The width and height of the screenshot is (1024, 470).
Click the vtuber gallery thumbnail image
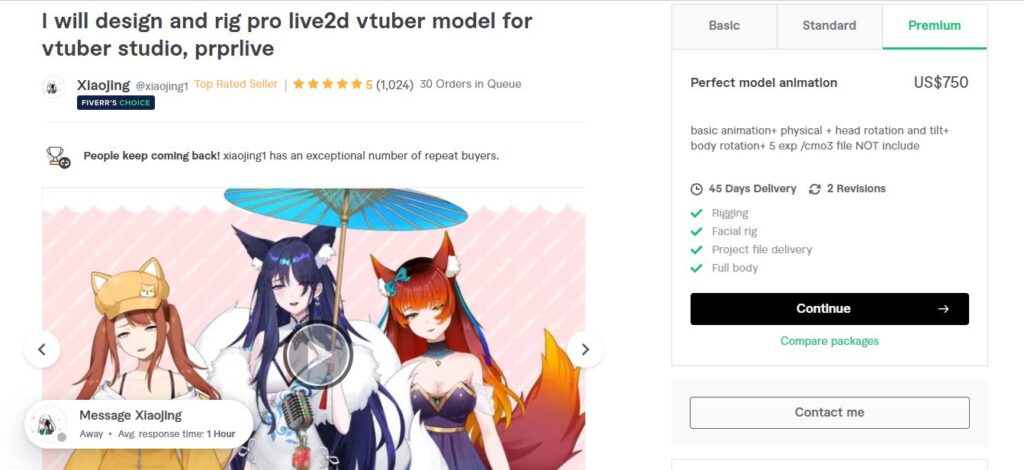pyautogui.click(x=313, y=329)
